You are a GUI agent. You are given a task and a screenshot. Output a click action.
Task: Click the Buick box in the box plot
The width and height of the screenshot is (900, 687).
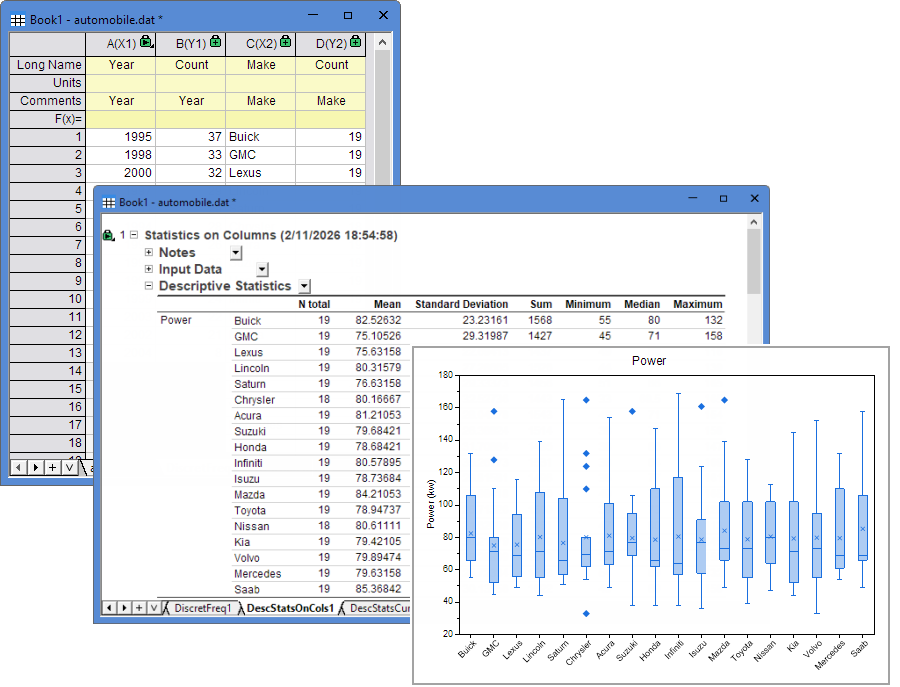tap(471, 527)
